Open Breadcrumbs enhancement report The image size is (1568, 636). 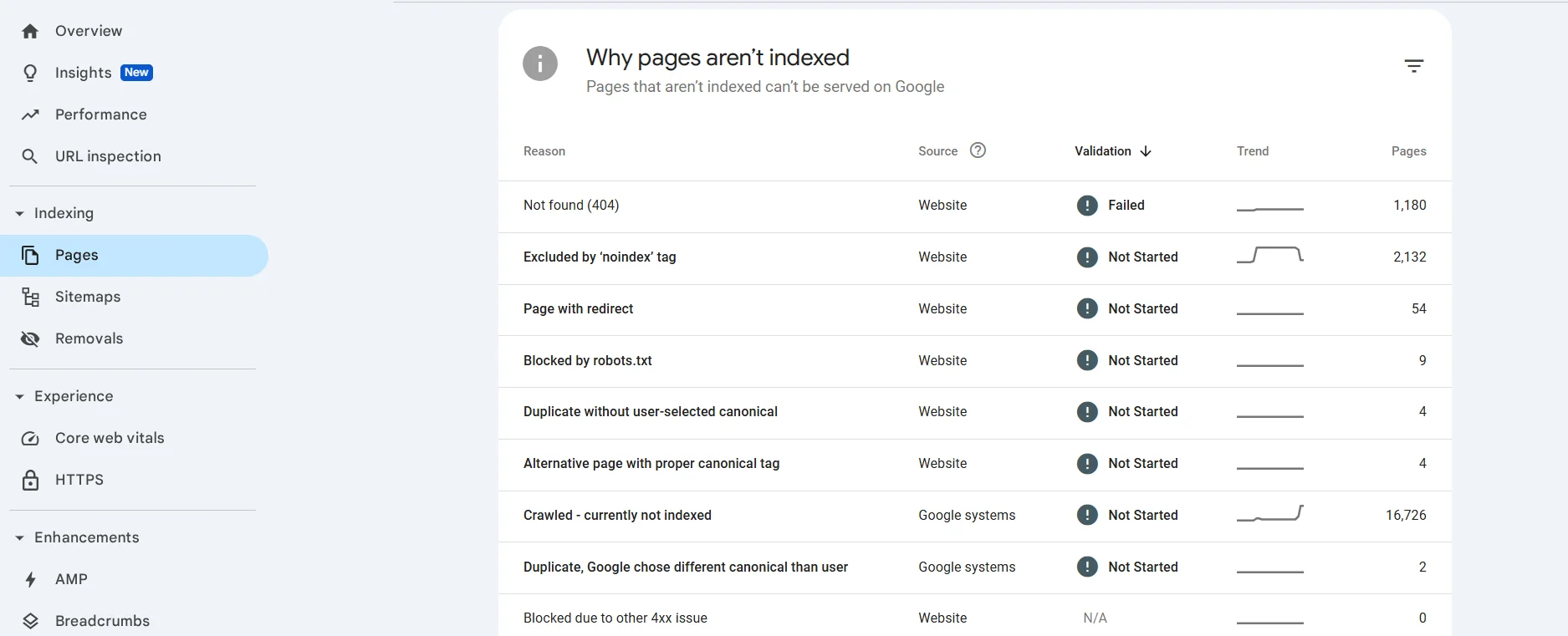(102, 621)
